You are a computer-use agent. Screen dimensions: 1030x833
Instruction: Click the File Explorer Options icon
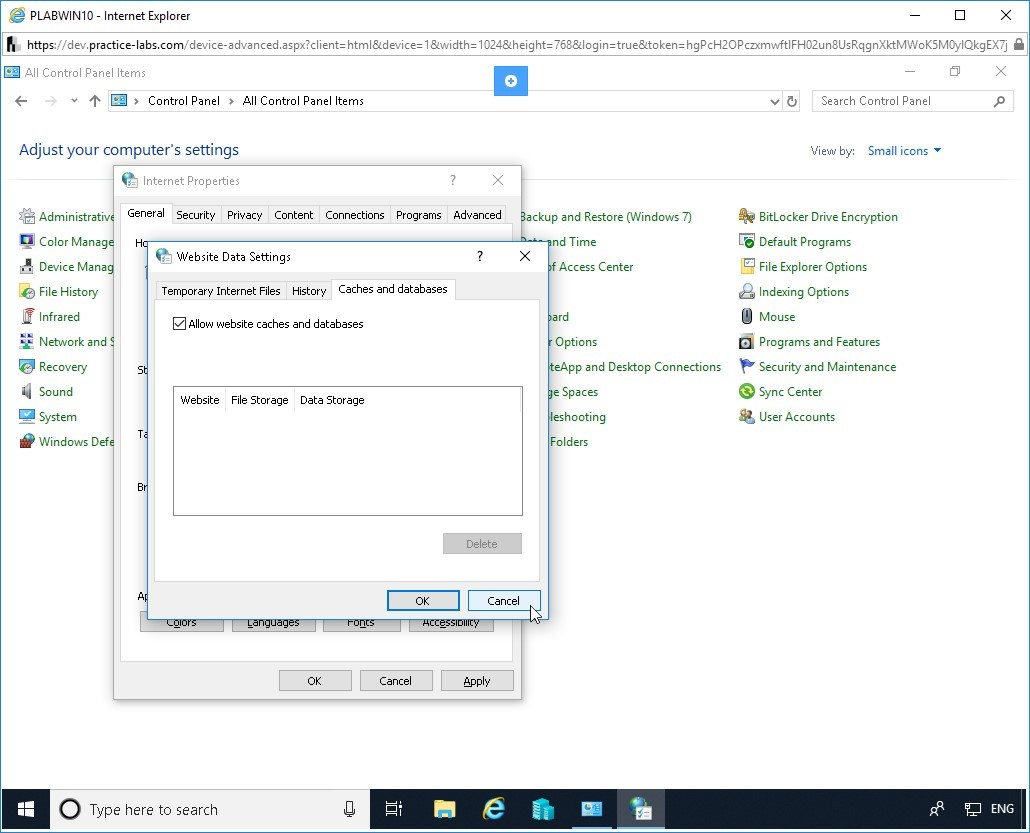(747, 266)
